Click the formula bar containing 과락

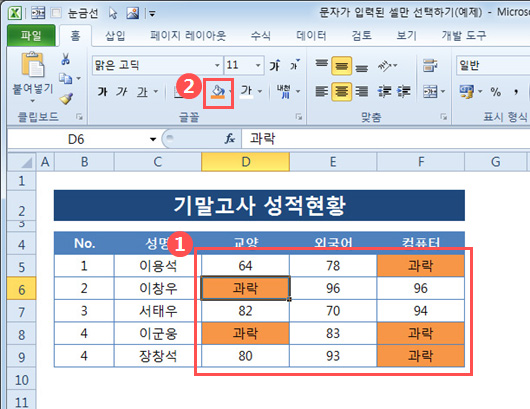click(x=386, y=139)
